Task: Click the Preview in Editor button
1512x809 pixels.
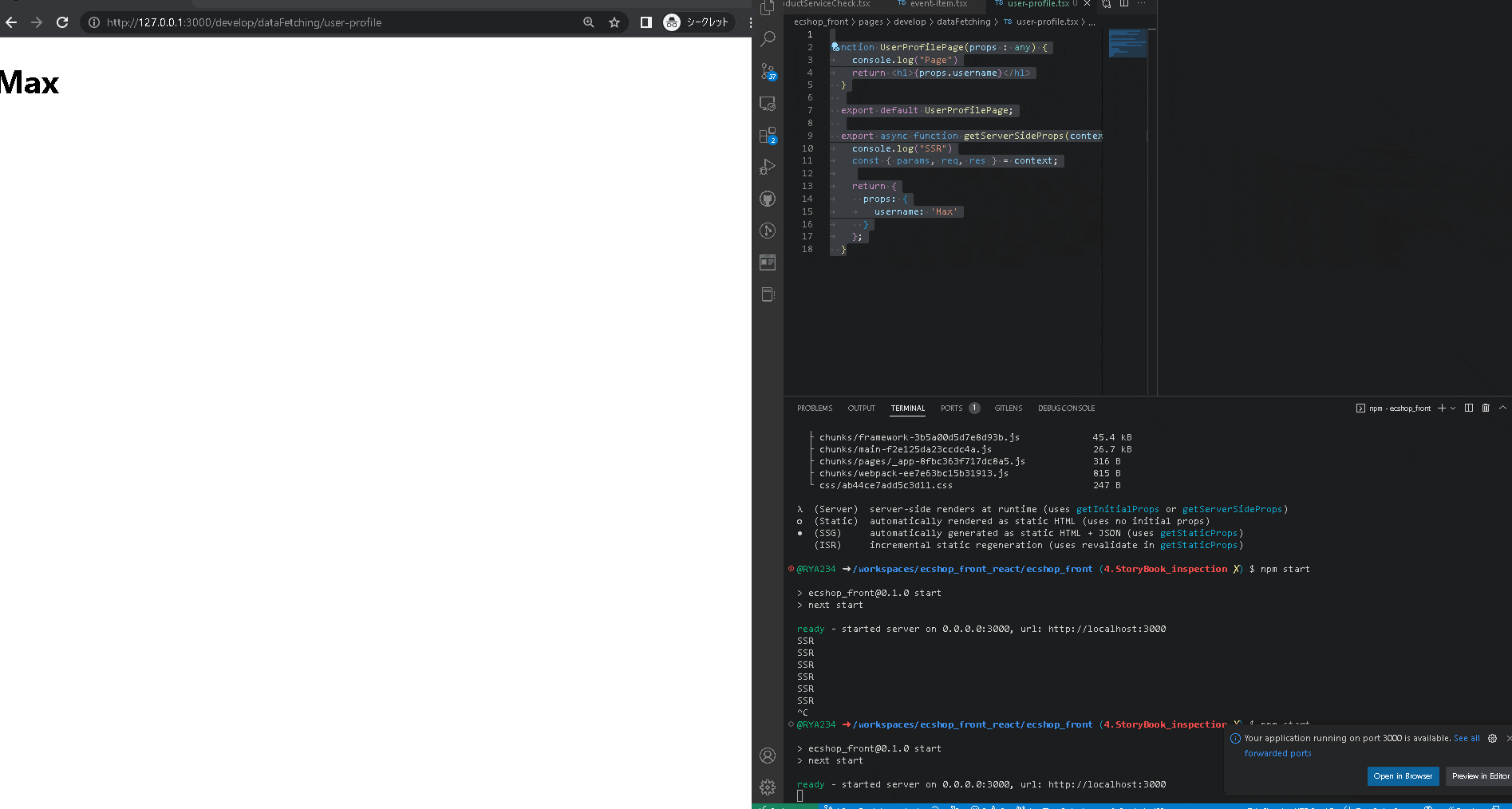Action: [x=1478, y=776]
